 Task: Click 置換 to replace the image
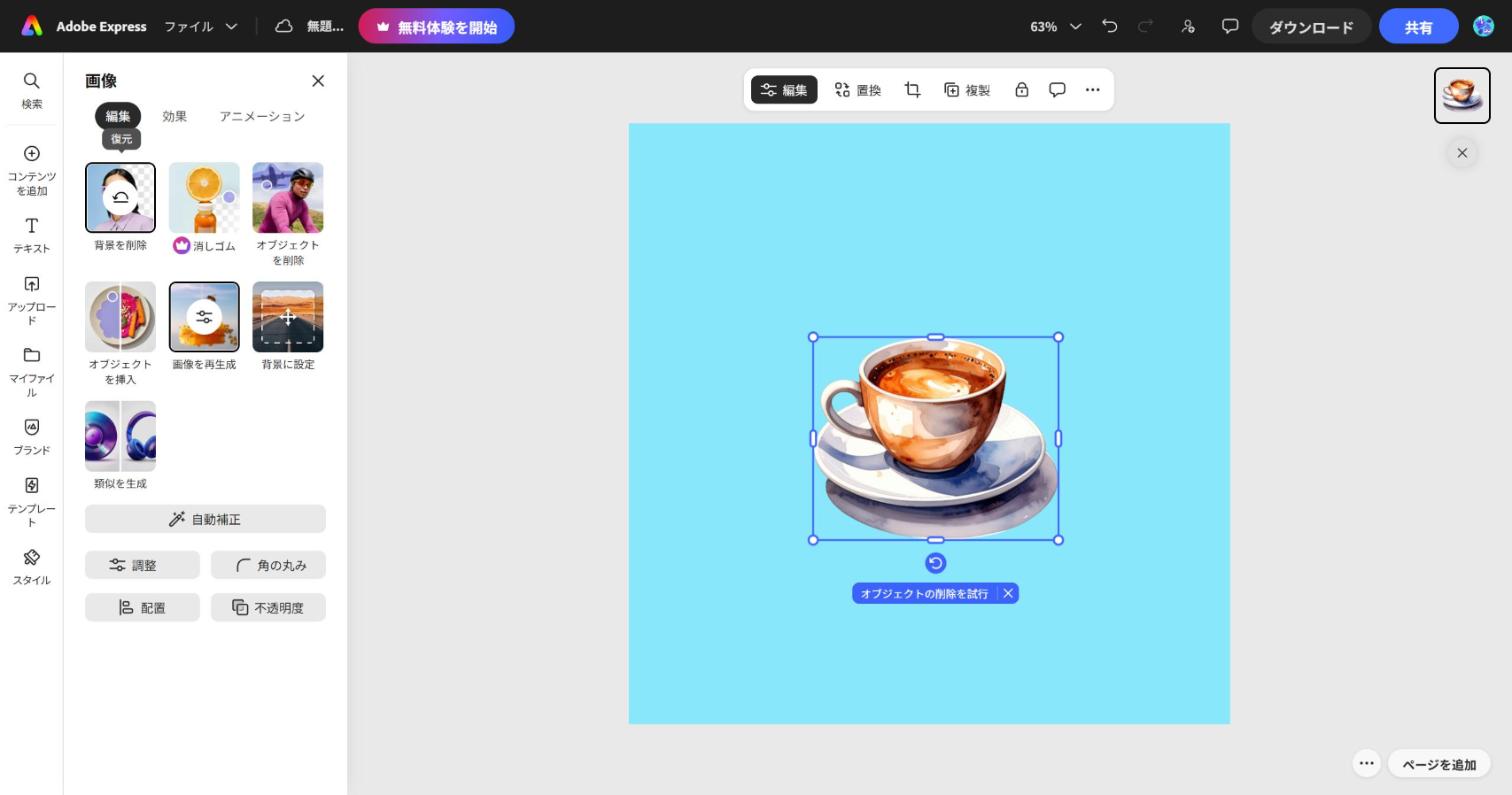coord(858,90)
